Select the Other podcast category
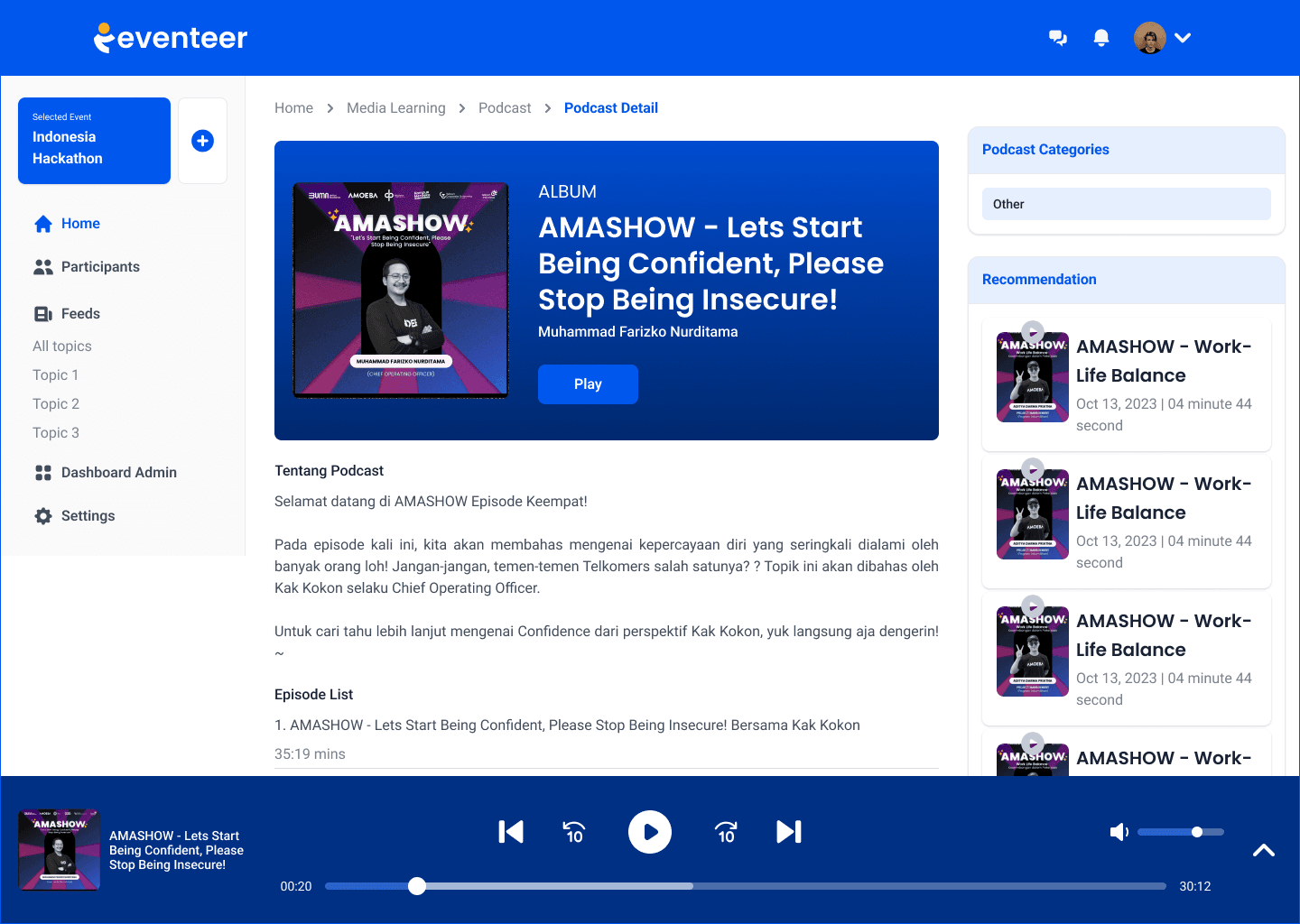Image resolution: width=1300 pixels, height=924 pixels. coord(1126,204)
